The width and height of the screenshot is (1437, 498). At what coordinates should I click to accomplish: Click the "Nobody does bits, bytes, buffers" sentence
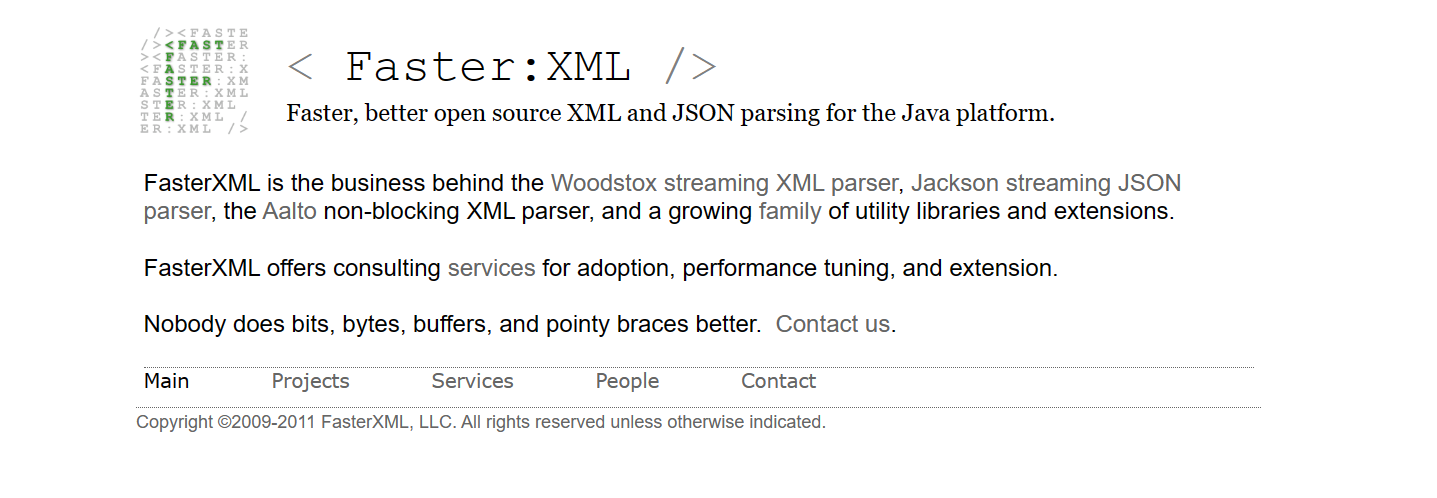[452, 324]
